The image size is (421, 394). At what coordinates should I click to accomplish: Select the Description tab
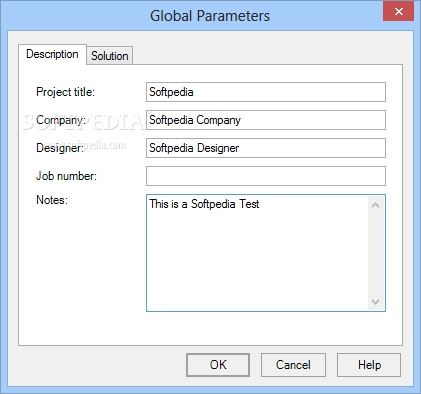pos(52,54)
